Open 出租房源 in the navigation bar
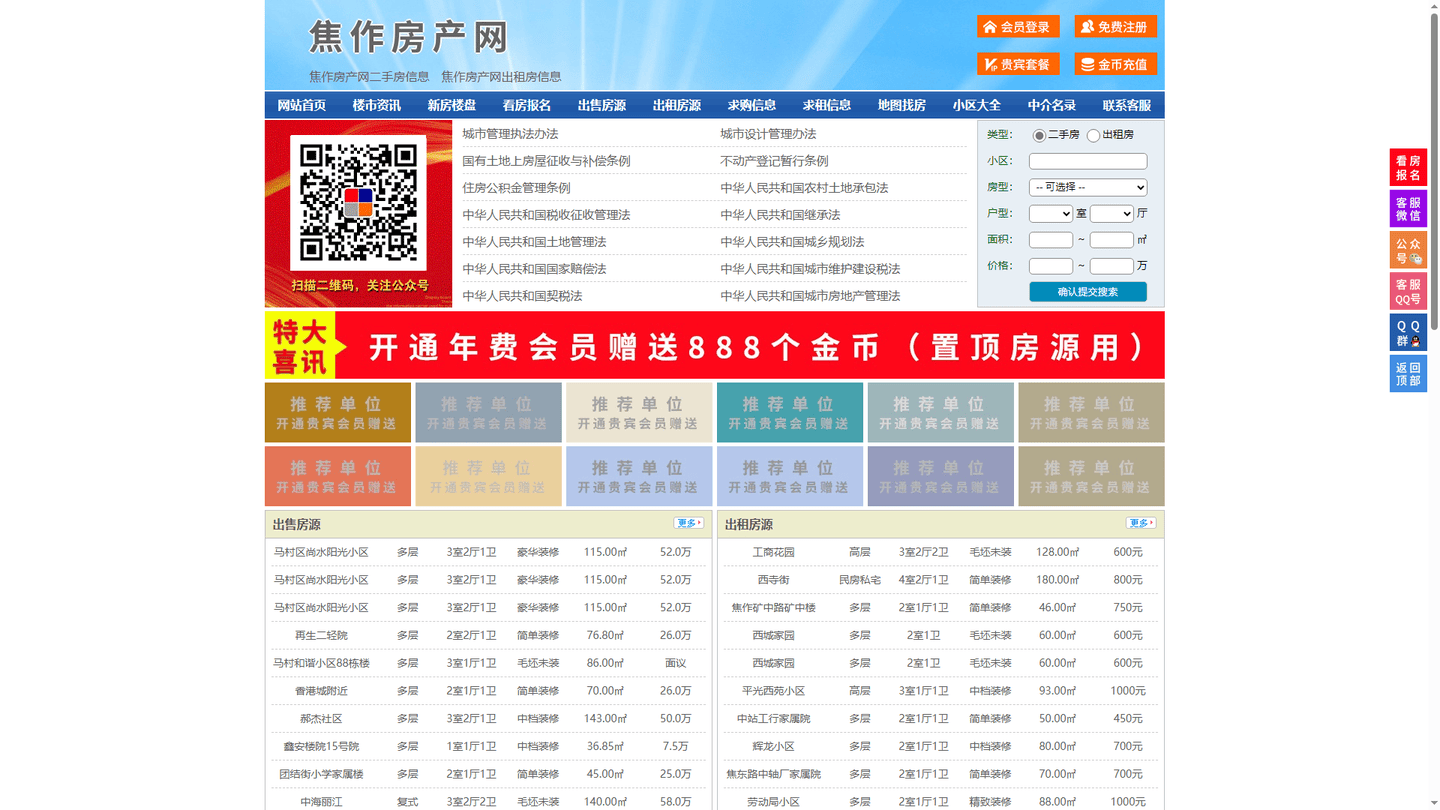Viewport: 1440px width, 810px height. tap(677, 105)
